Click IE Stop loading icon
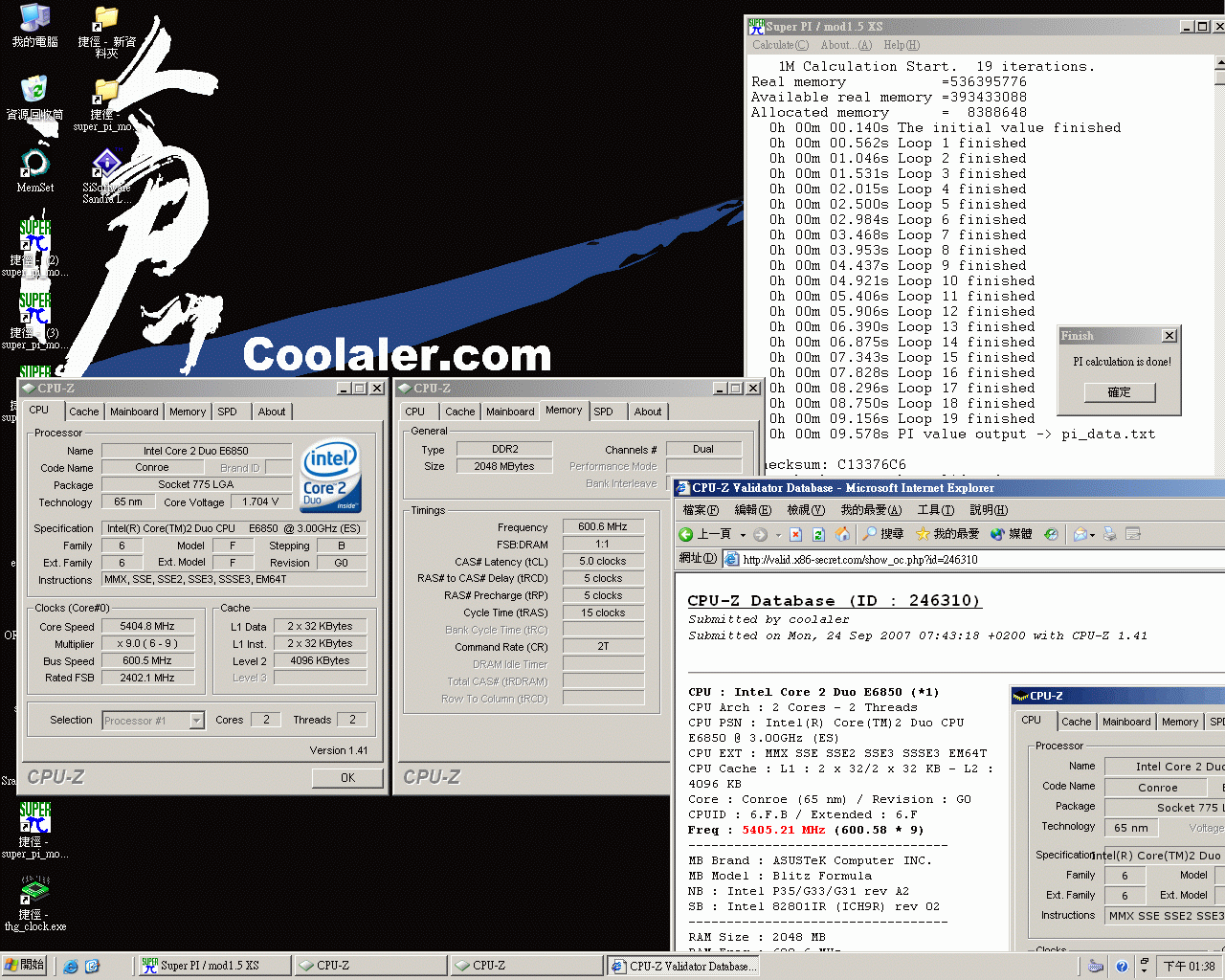1225x980 pixels. click(x=797, y=534)
